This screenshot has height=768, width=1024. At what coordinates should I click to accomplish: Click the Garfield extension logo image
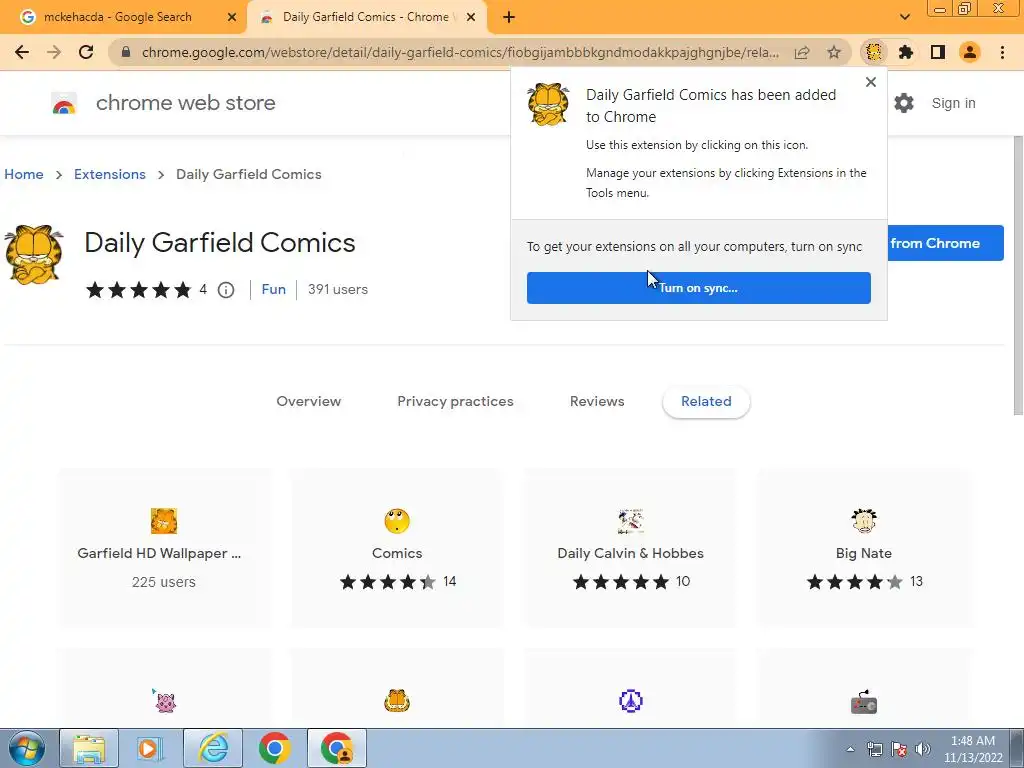[33, 255]
